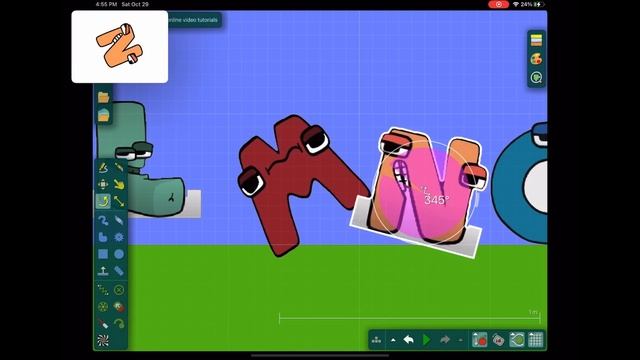Open the Appearance palette menu

pos(536,59)
